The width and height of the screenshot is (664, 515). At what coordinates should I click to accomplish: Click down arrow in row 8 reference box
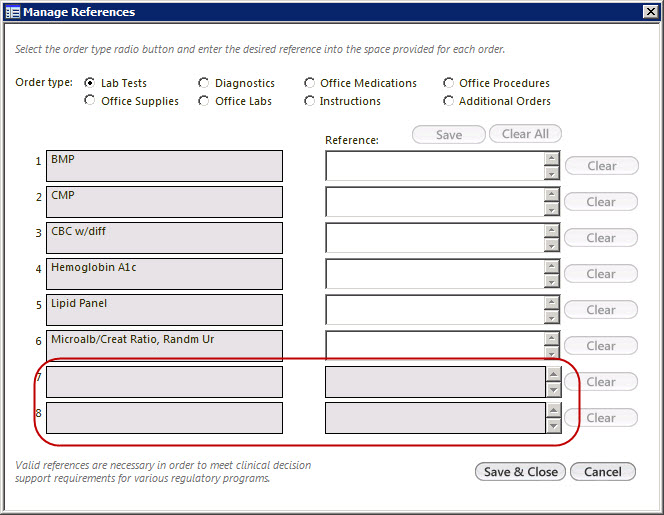(x=554, y=426)
